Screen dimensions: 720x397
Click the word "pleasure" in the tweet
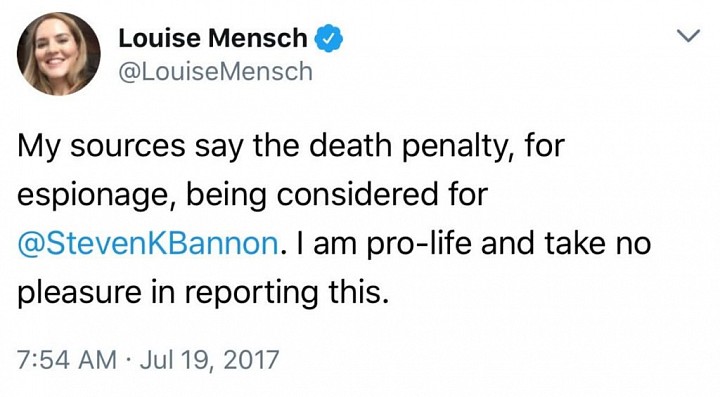79,294
